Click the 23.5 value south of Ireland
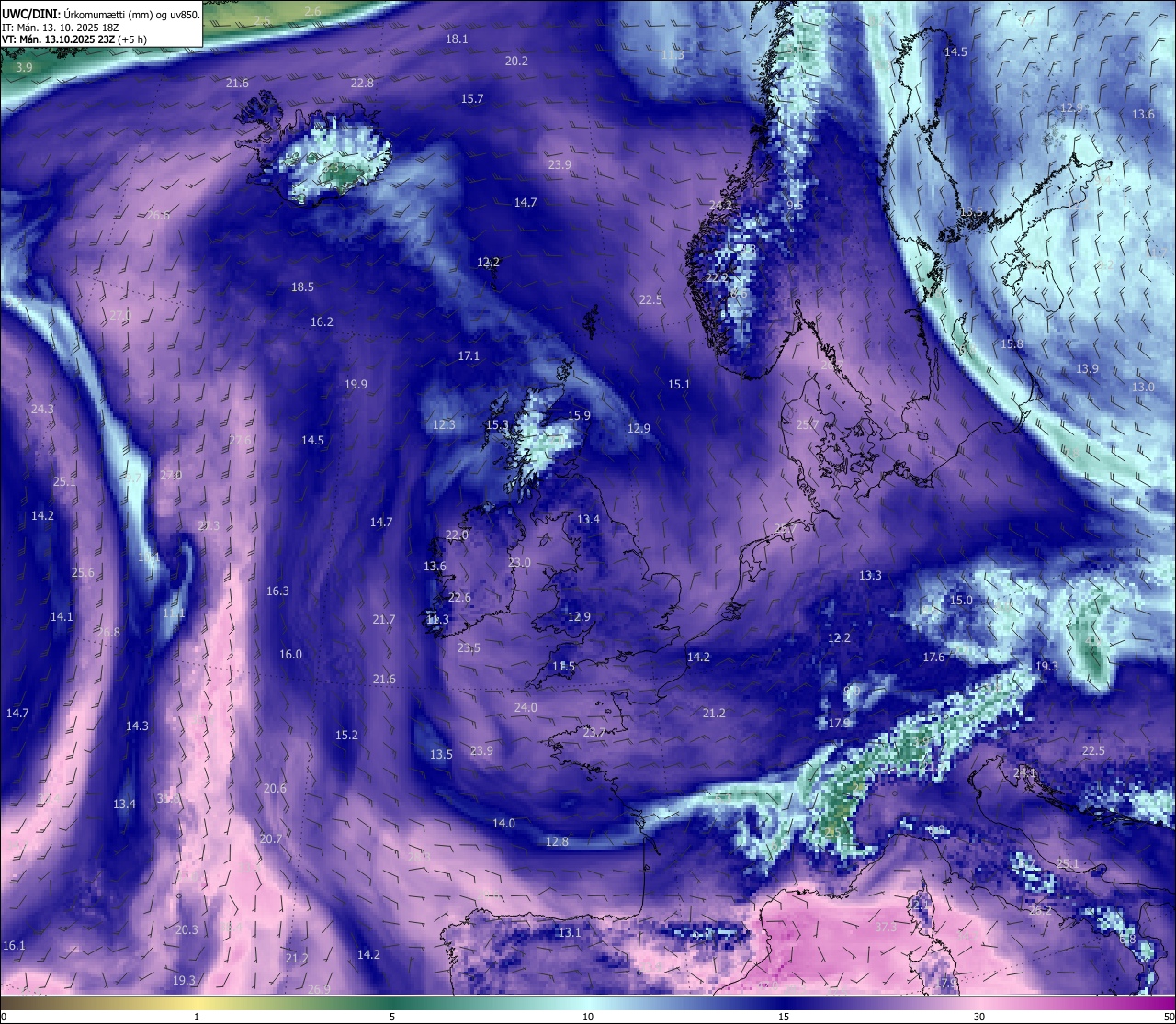The image size is (1176, 1024). coord(469,648)
